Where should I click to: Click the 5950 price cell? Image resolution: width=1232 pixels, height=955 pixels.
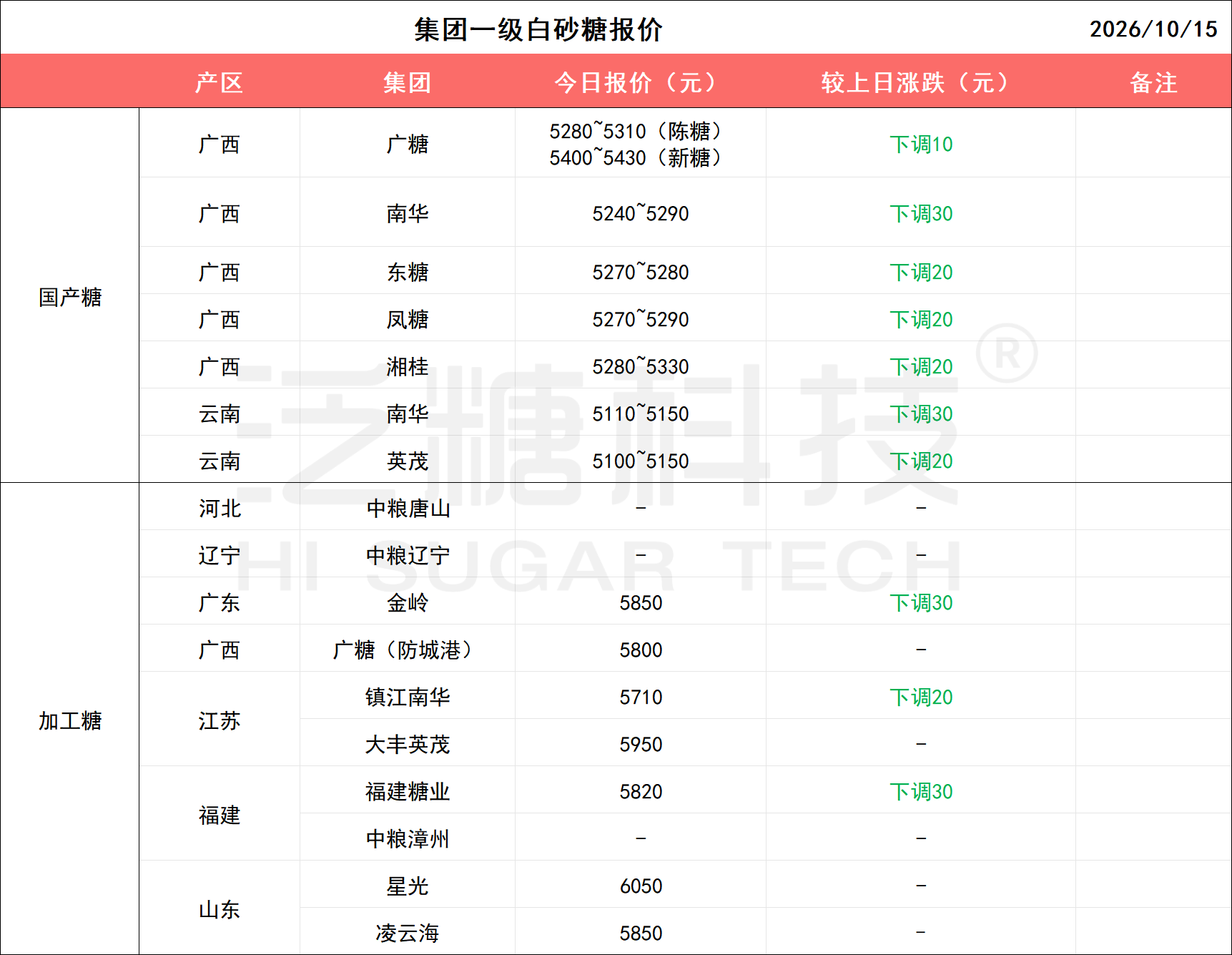[640, 744]
